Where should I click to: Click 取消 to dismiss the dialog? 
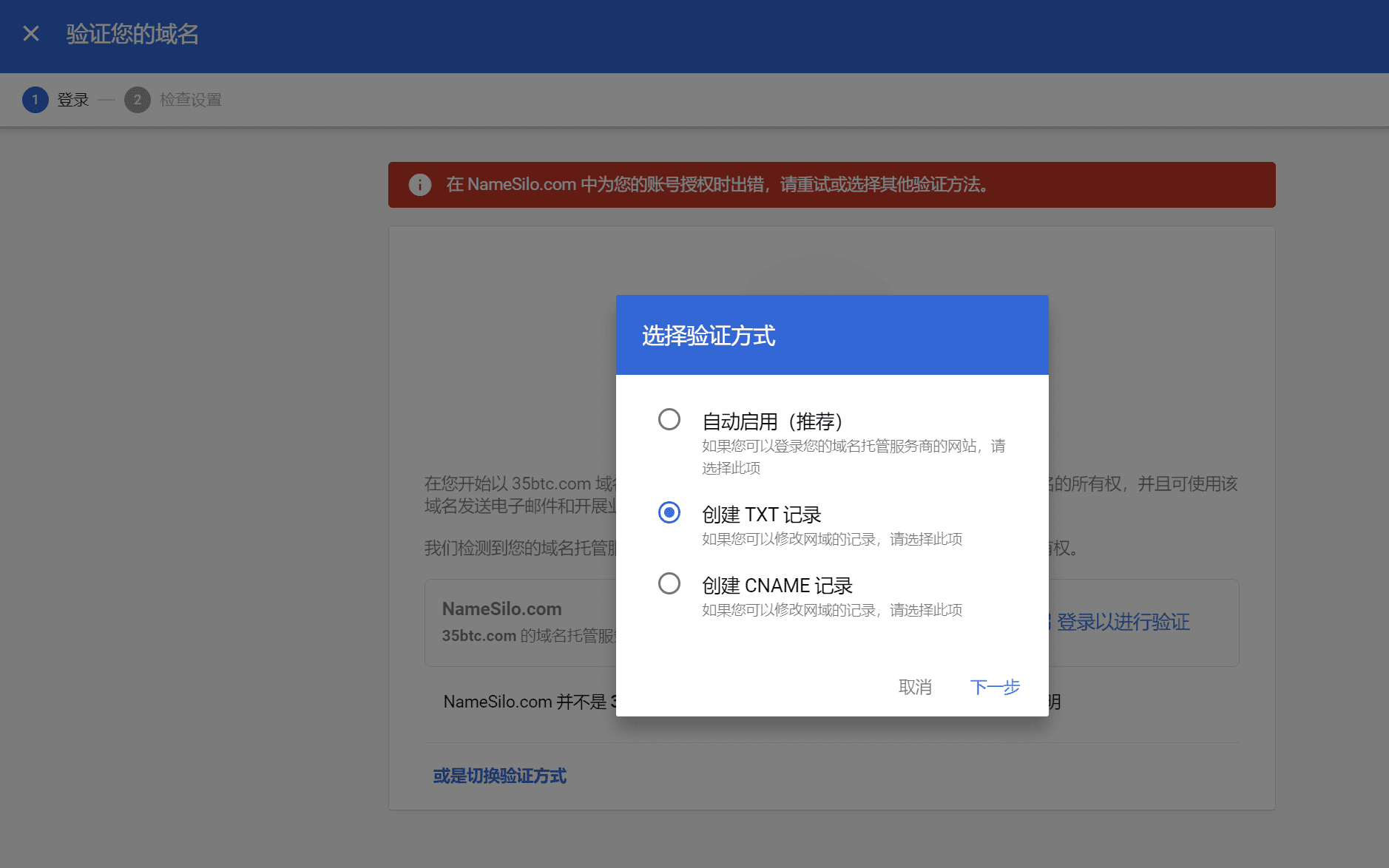(x=915, y=688)
